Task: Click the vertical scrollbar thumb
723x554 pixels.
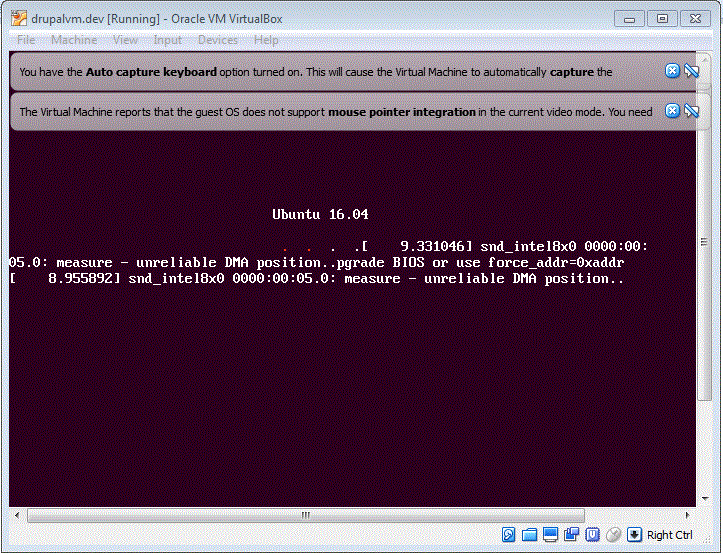Action: 704,242
